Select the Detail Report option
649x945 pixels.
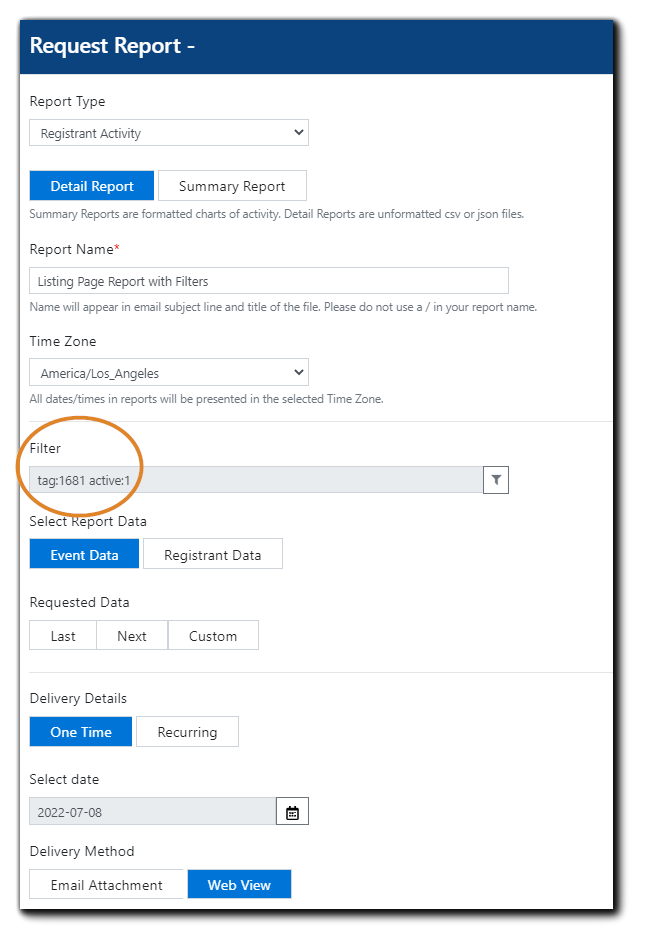tap(92, 186)
